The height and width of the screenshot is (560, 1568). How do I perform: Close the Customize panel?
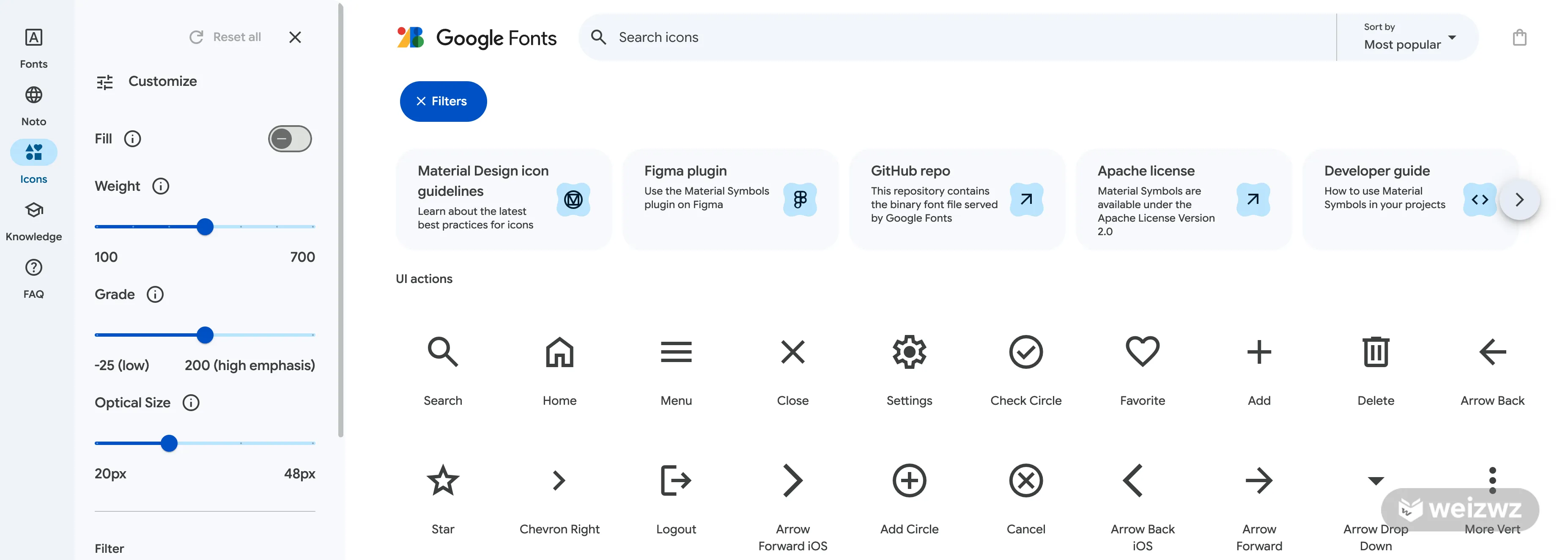295,37
